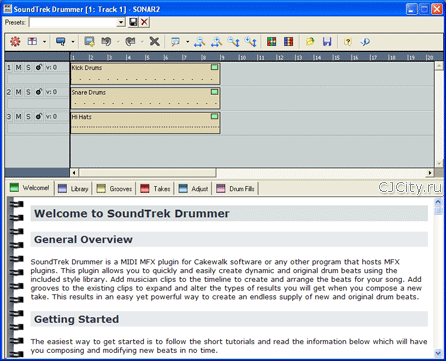Image resolution: width=446 pixels, height=361 pixels.
Task: Click measure 9 on the timeline ruler
Action: (x=222, y=57)
